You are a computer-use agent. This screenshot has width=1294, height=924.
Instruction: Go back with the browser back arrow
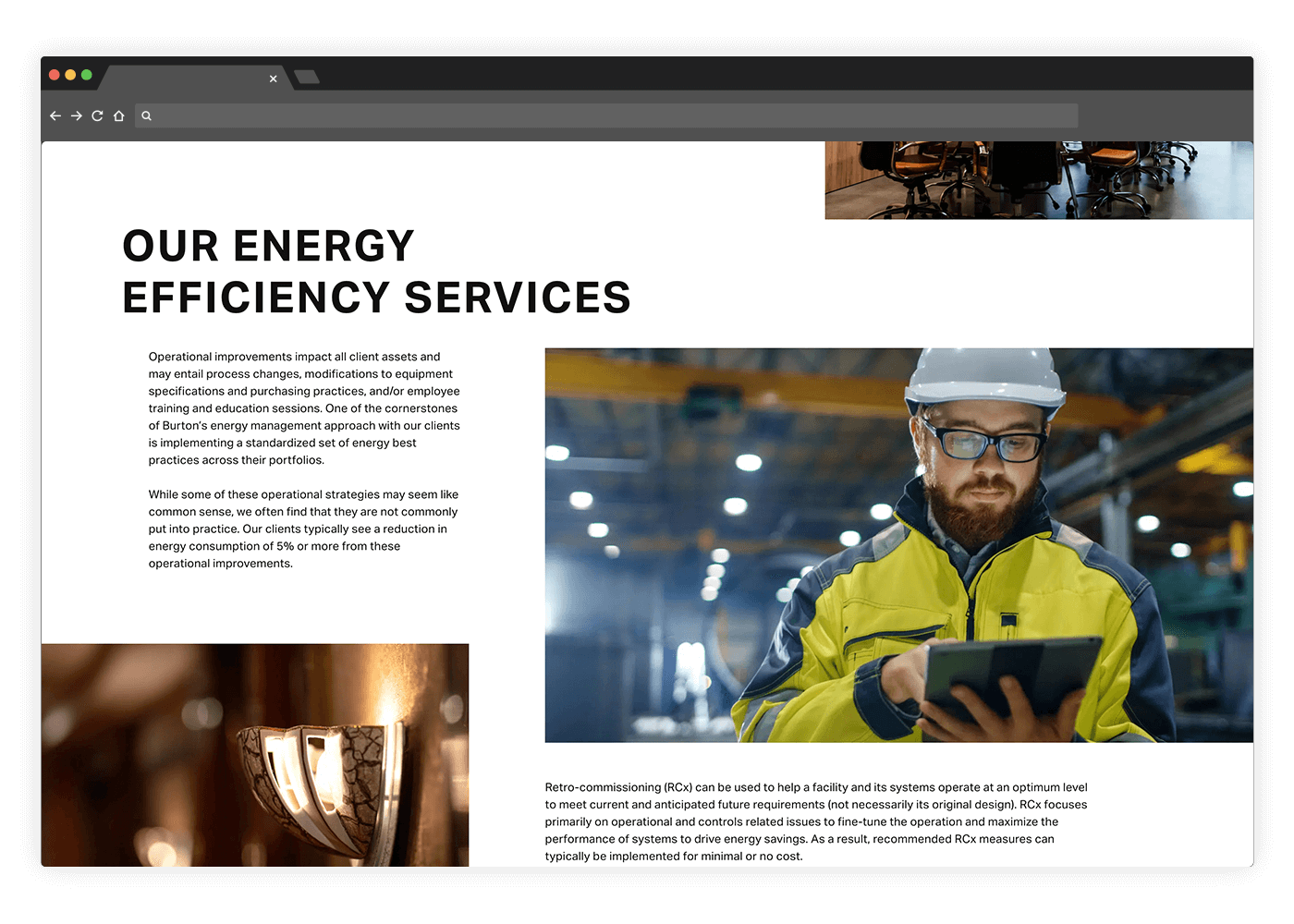(x=55, y=115)
